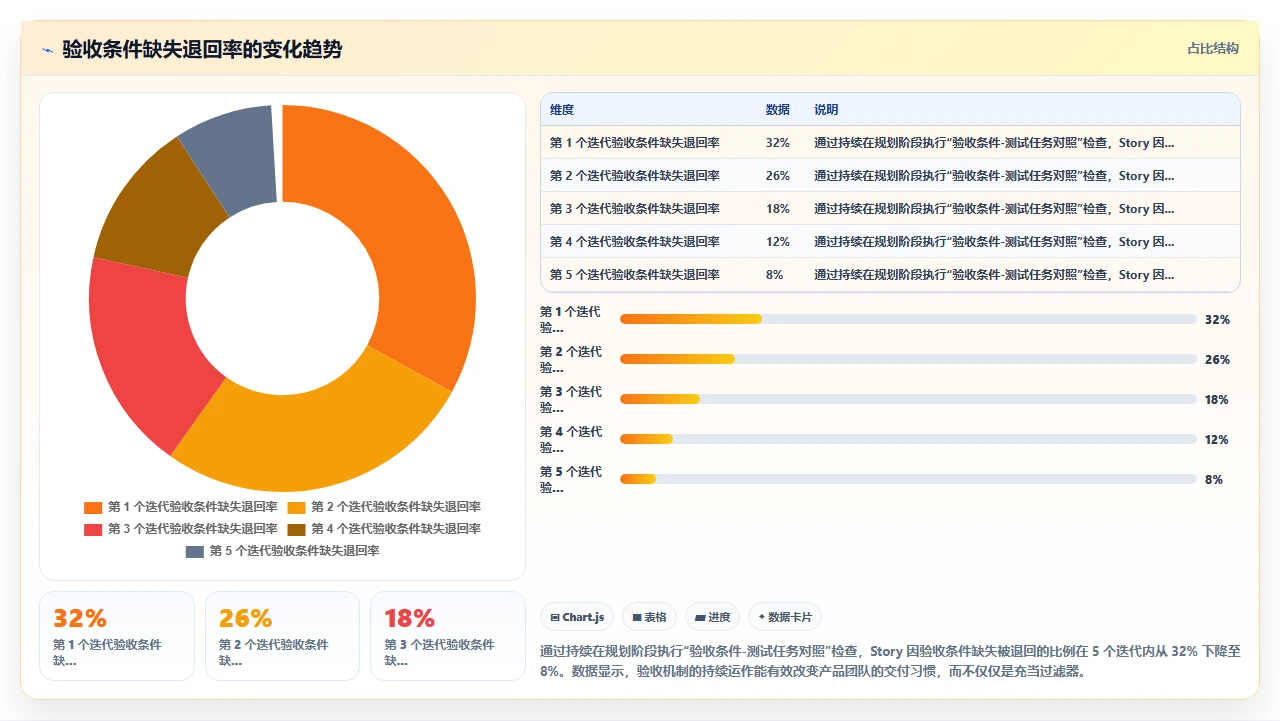Viewport: 1280px width, 721px height.
Task: Click the large orange donut slice
Action: coord(410,240)
